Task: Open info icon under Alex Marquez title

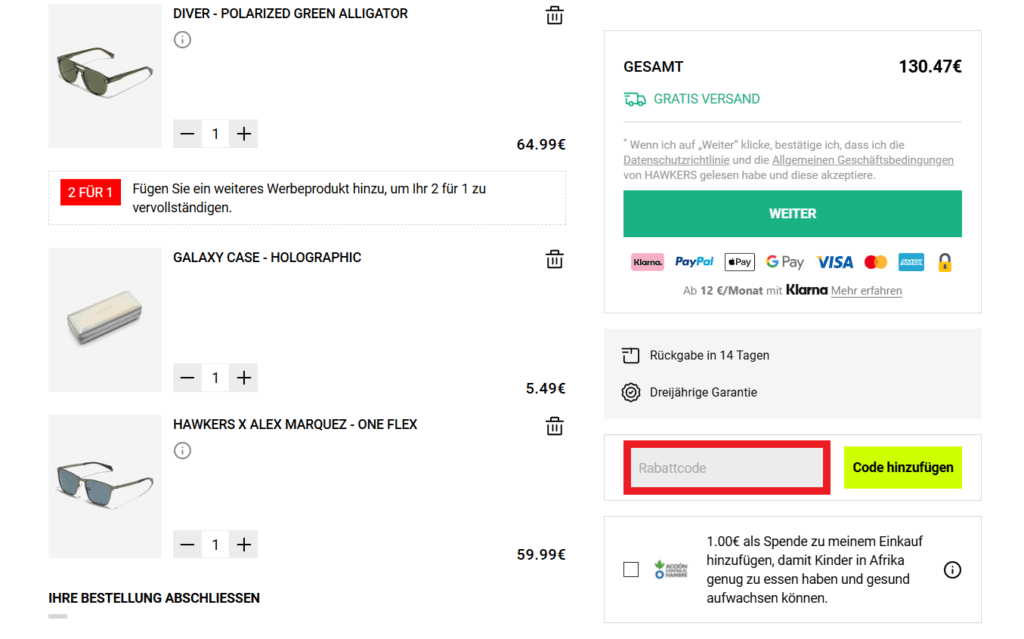Action: pos(182,451)
